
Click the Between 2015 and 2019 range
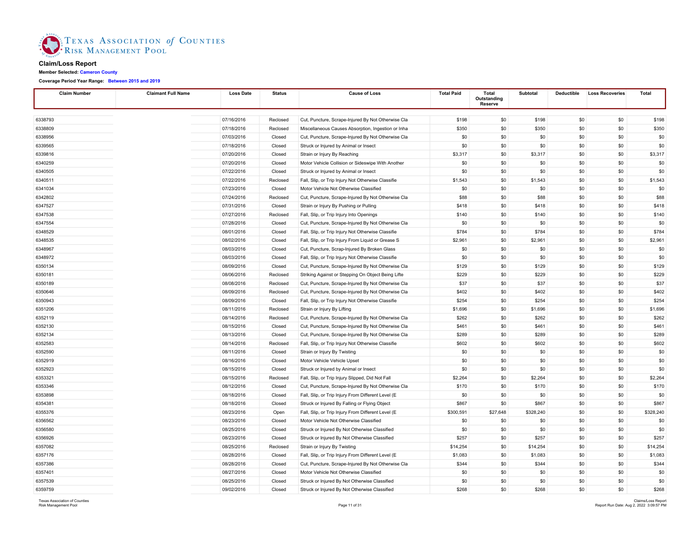(134, 81)
